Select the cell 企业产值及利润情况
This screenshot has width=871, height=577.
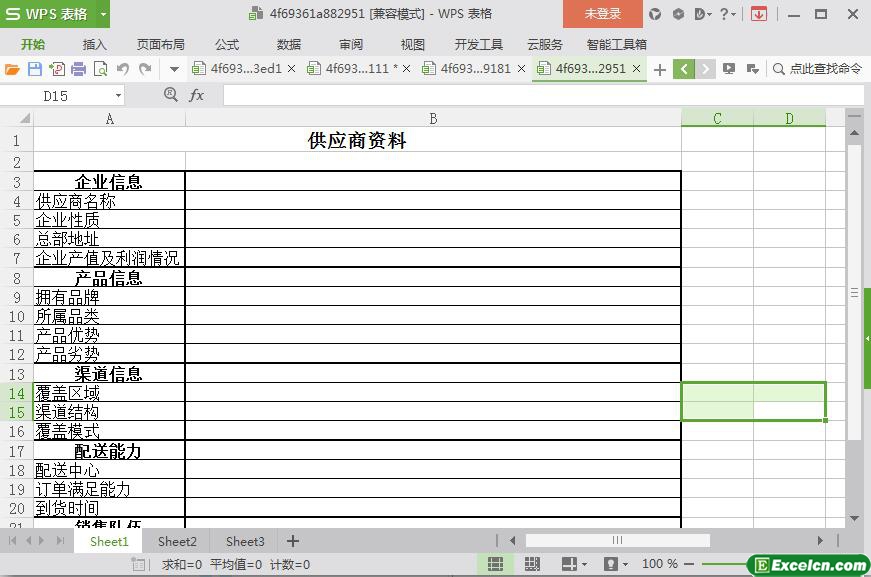(109, 258)
